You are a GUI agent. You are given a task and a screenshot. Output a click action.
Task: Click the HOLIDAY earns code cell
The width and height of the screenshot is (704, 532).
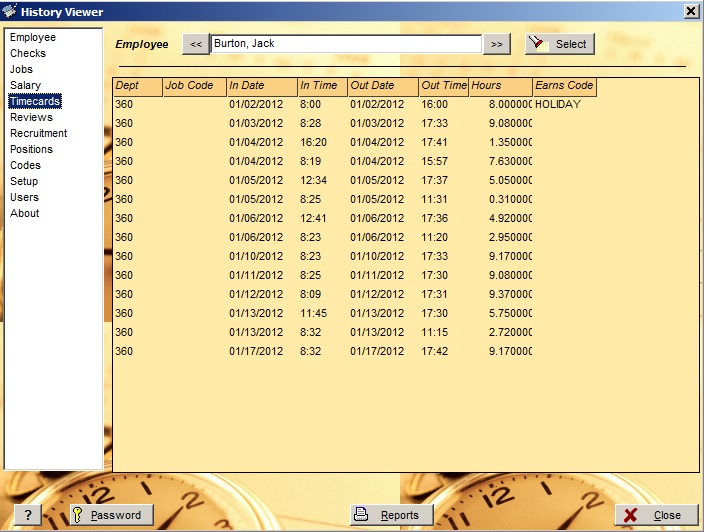click(x=558, y=104)
